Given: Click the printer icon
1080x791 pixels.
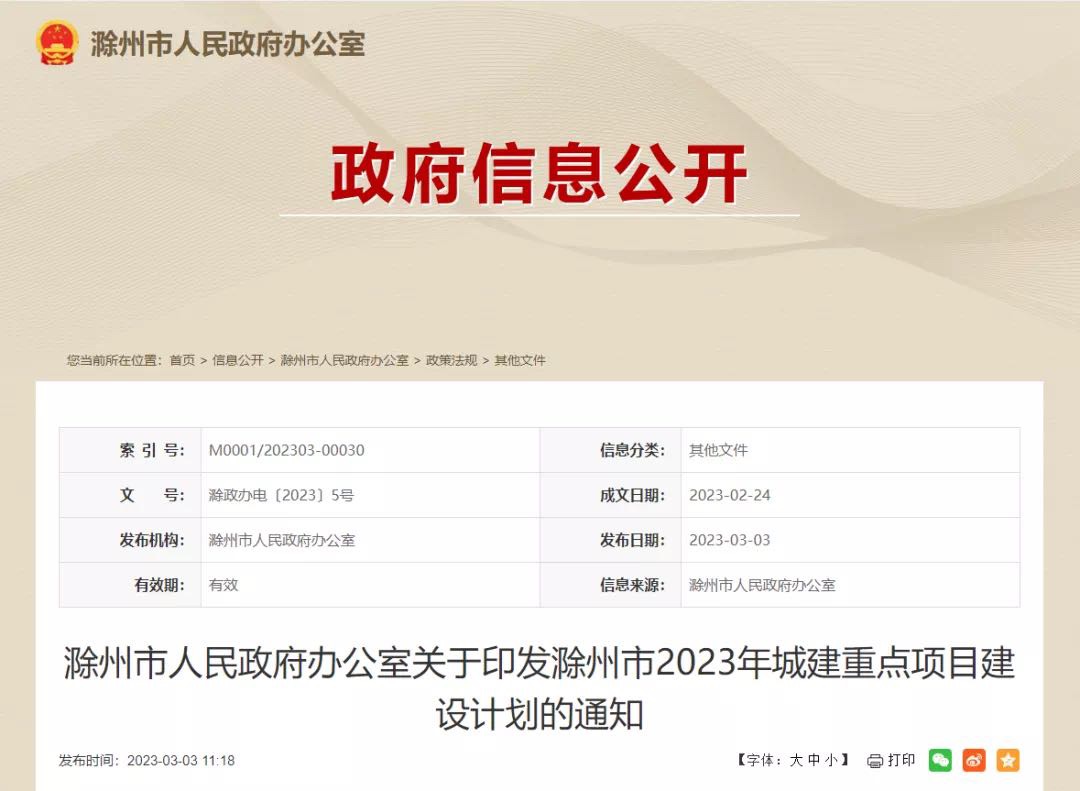Looking at the screenshot, I should click(875, 761).
